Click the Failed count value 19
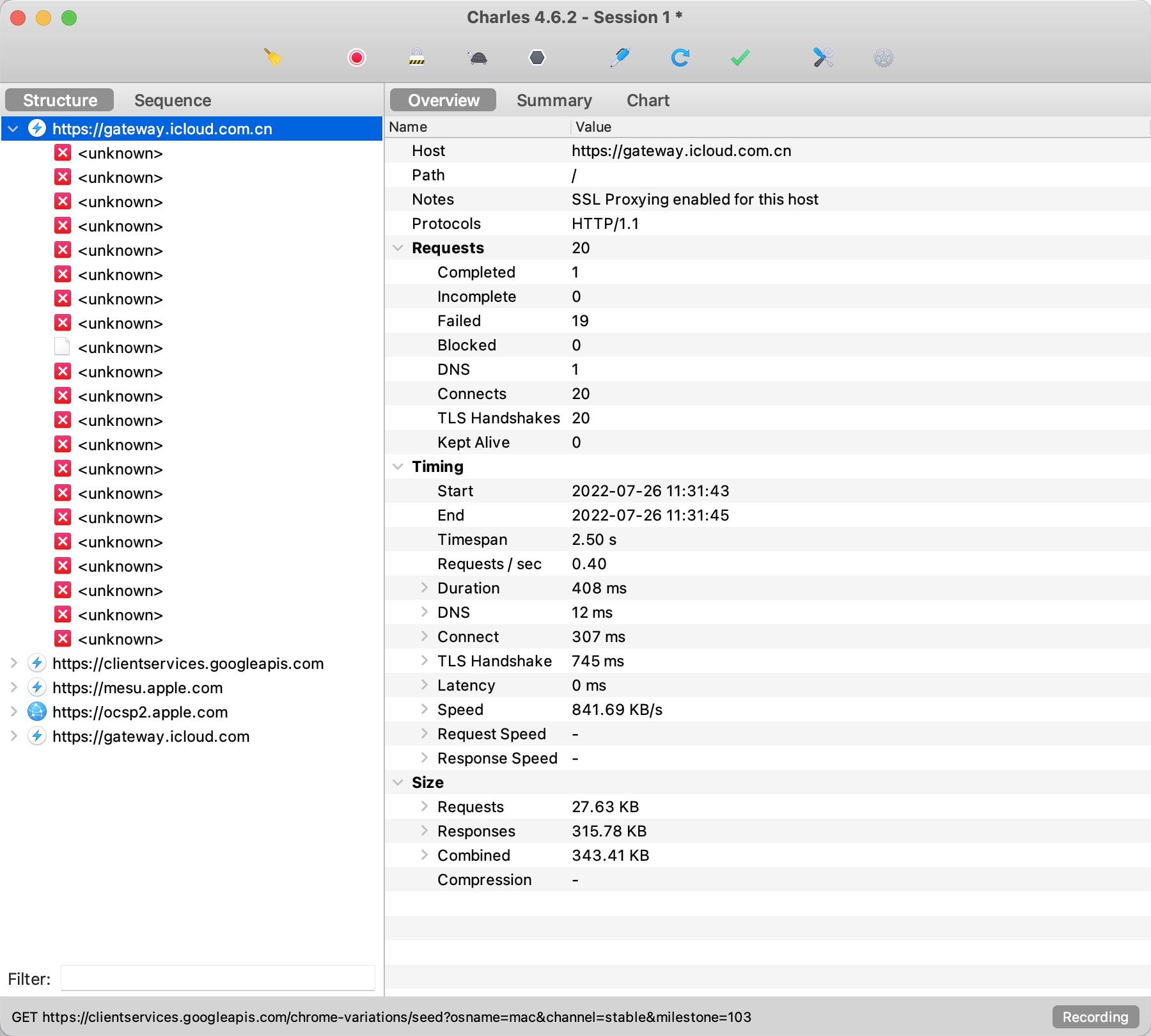1151x1036 pixels. coord(580,320)
